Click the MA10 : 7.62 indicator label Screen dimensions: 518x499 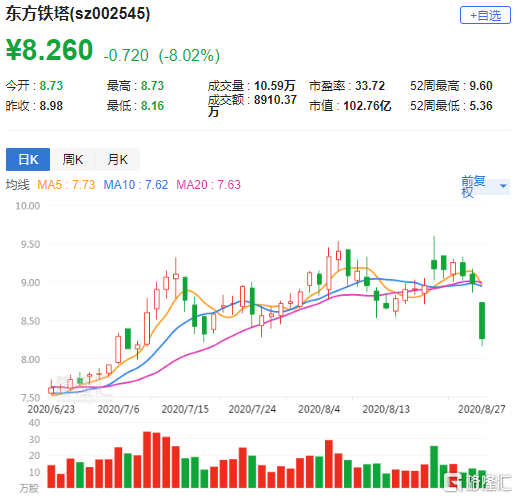point(136,185)
